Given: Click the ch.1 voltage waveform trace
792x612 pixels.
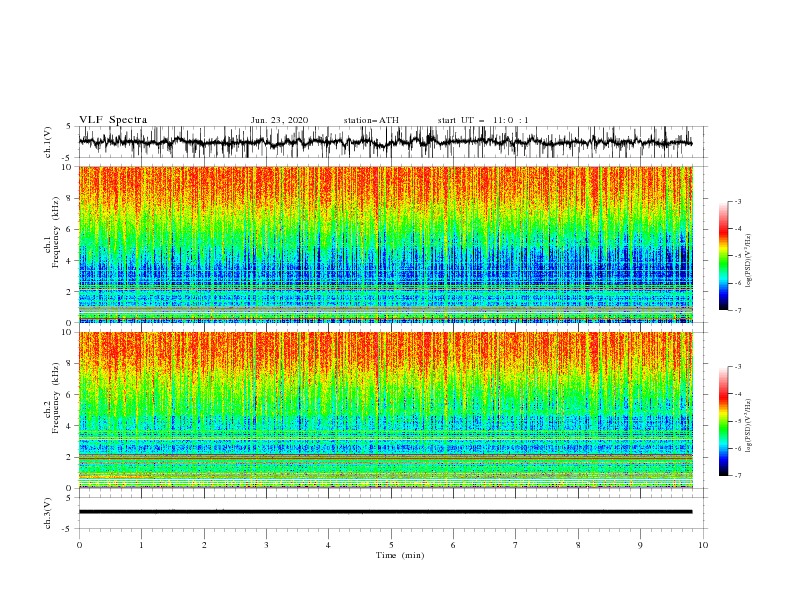Looking at the screenshot, I should point(385,142).
